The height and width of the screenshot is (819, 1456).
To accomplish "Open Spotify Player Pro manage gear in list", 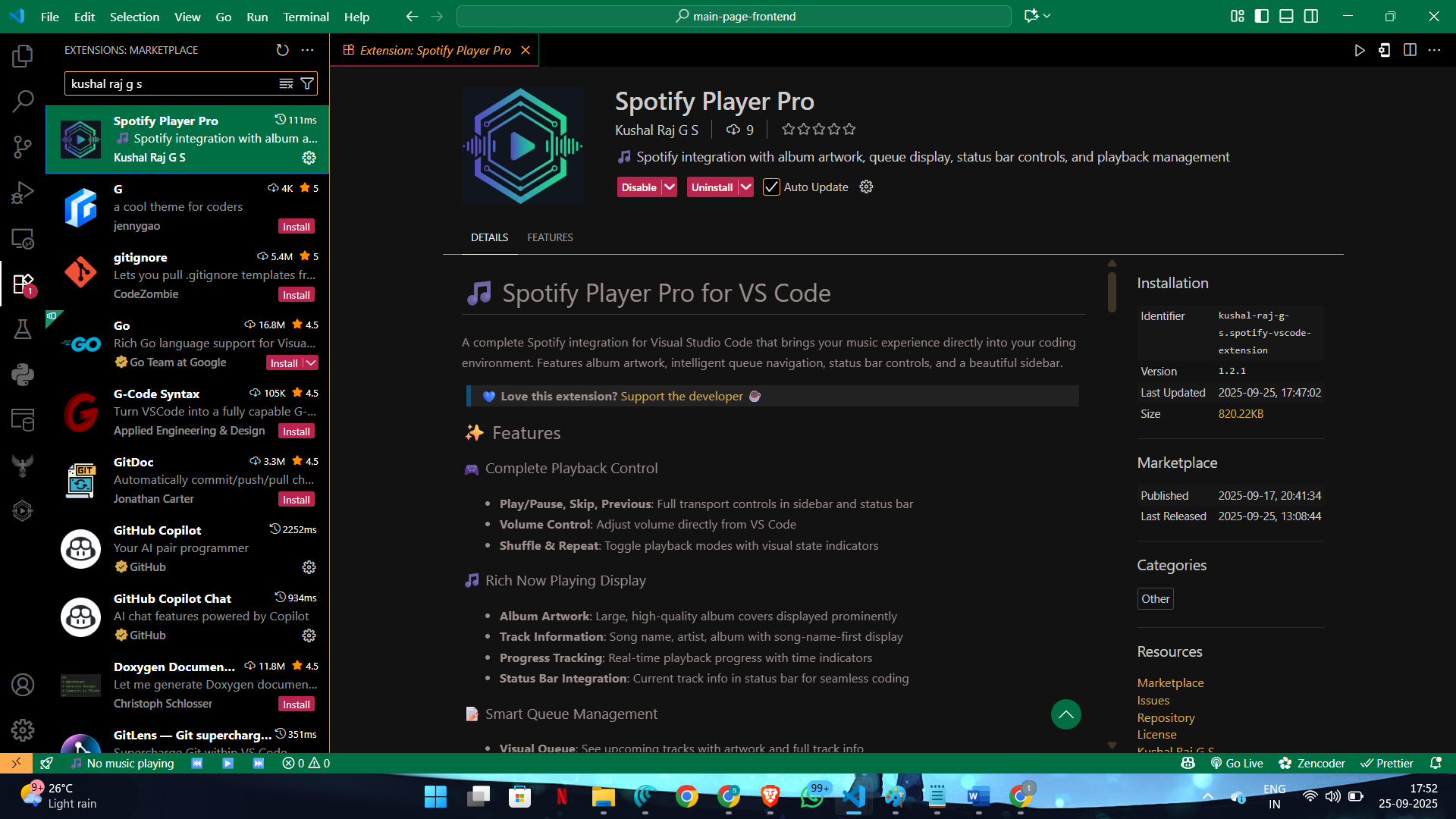I will [309, 158].
